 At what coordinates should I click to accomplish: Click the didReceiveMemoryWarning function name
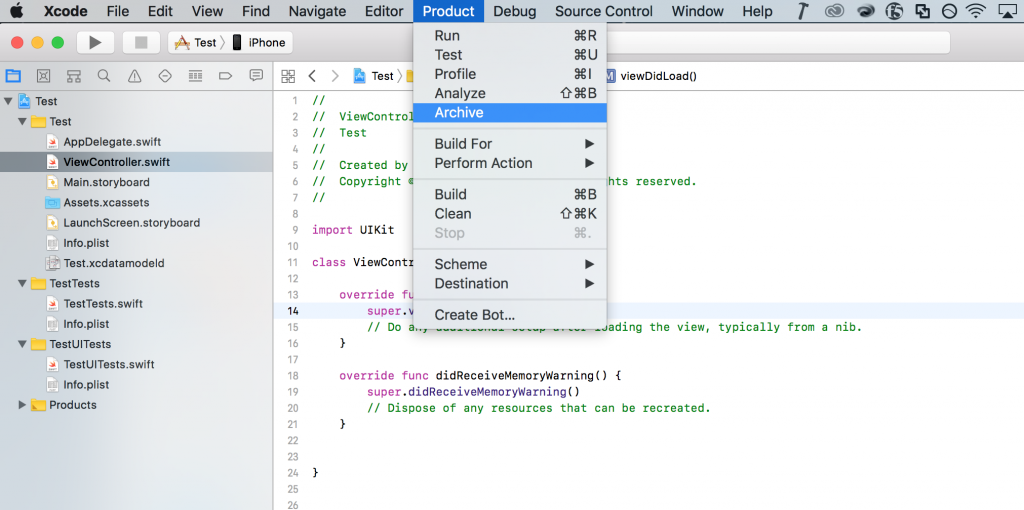(522, 375)
